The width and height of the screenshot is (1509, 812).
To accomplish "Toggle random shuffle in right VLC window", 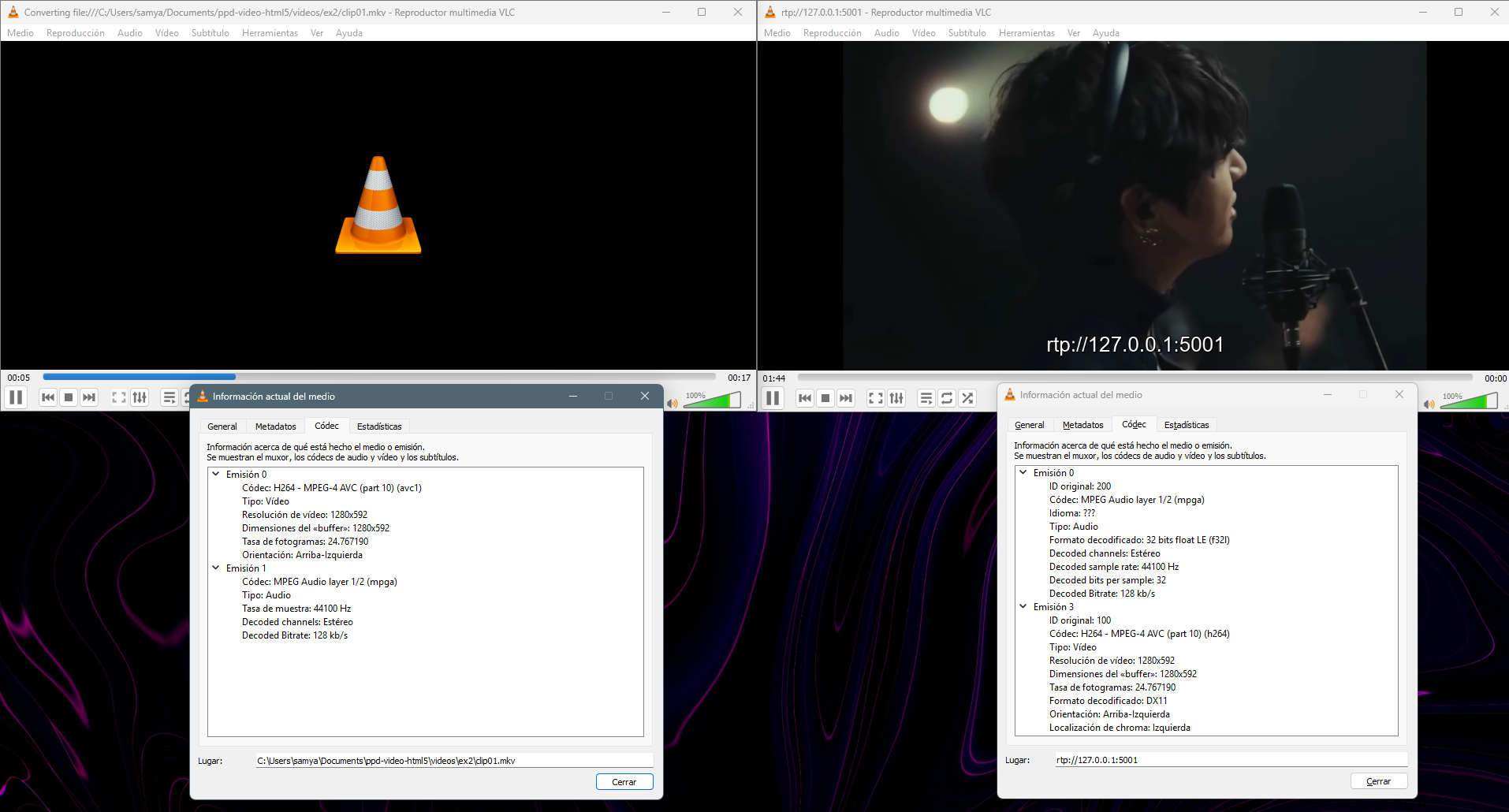I will click(967, 398).
